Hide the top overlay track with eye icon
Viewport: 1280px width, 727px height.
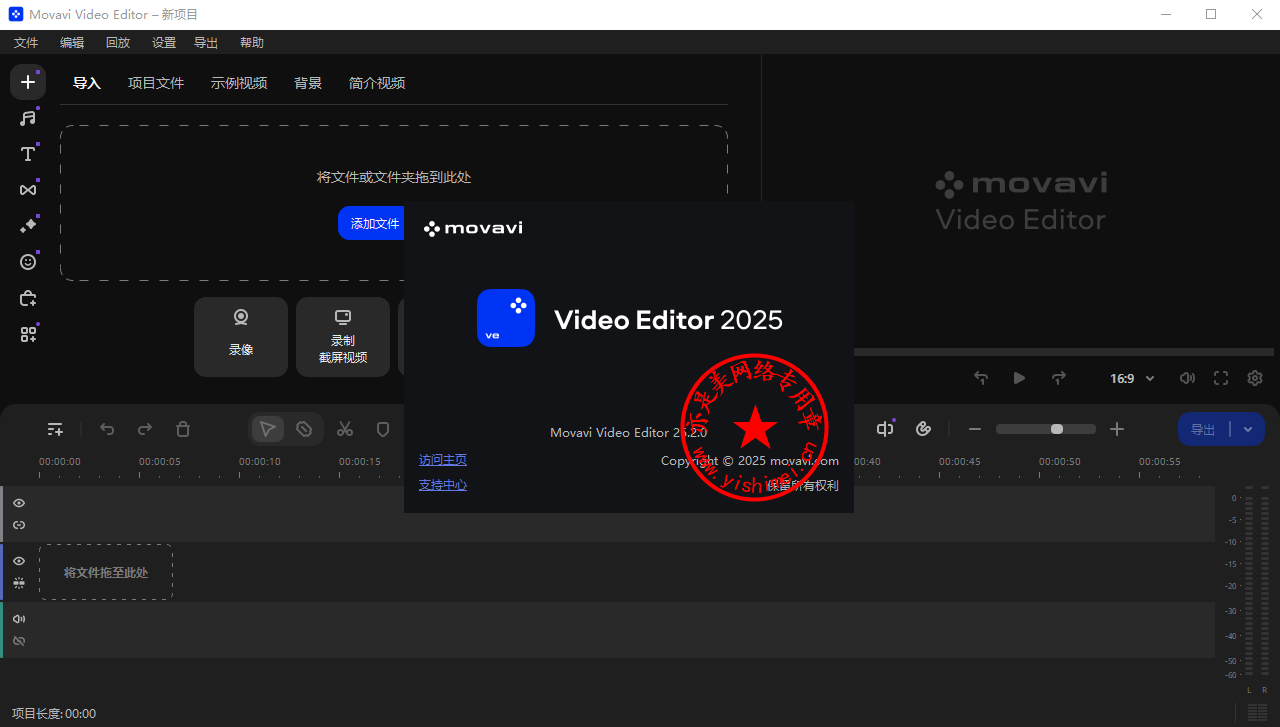19,503
